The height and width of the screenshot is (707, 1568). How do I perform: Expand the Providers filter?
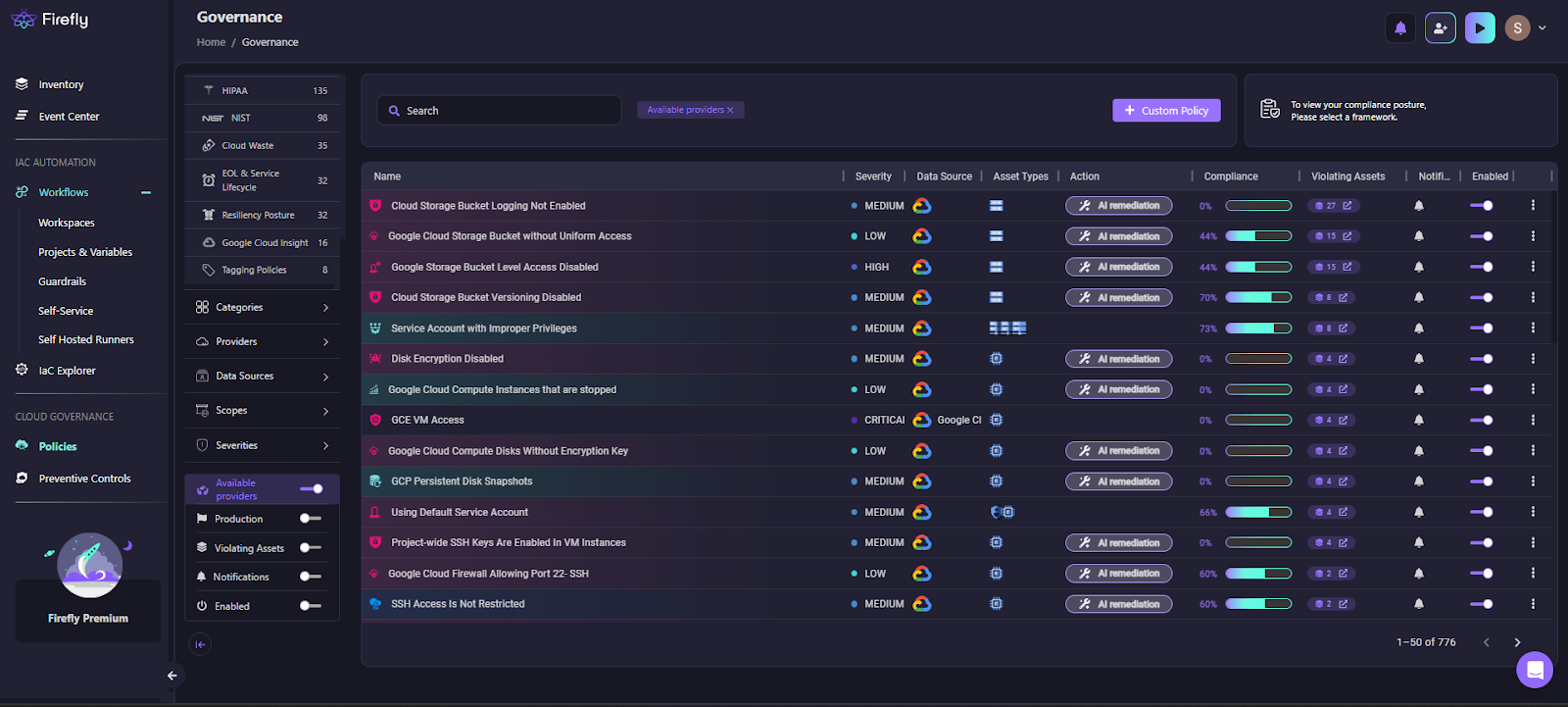click(263, 341)
